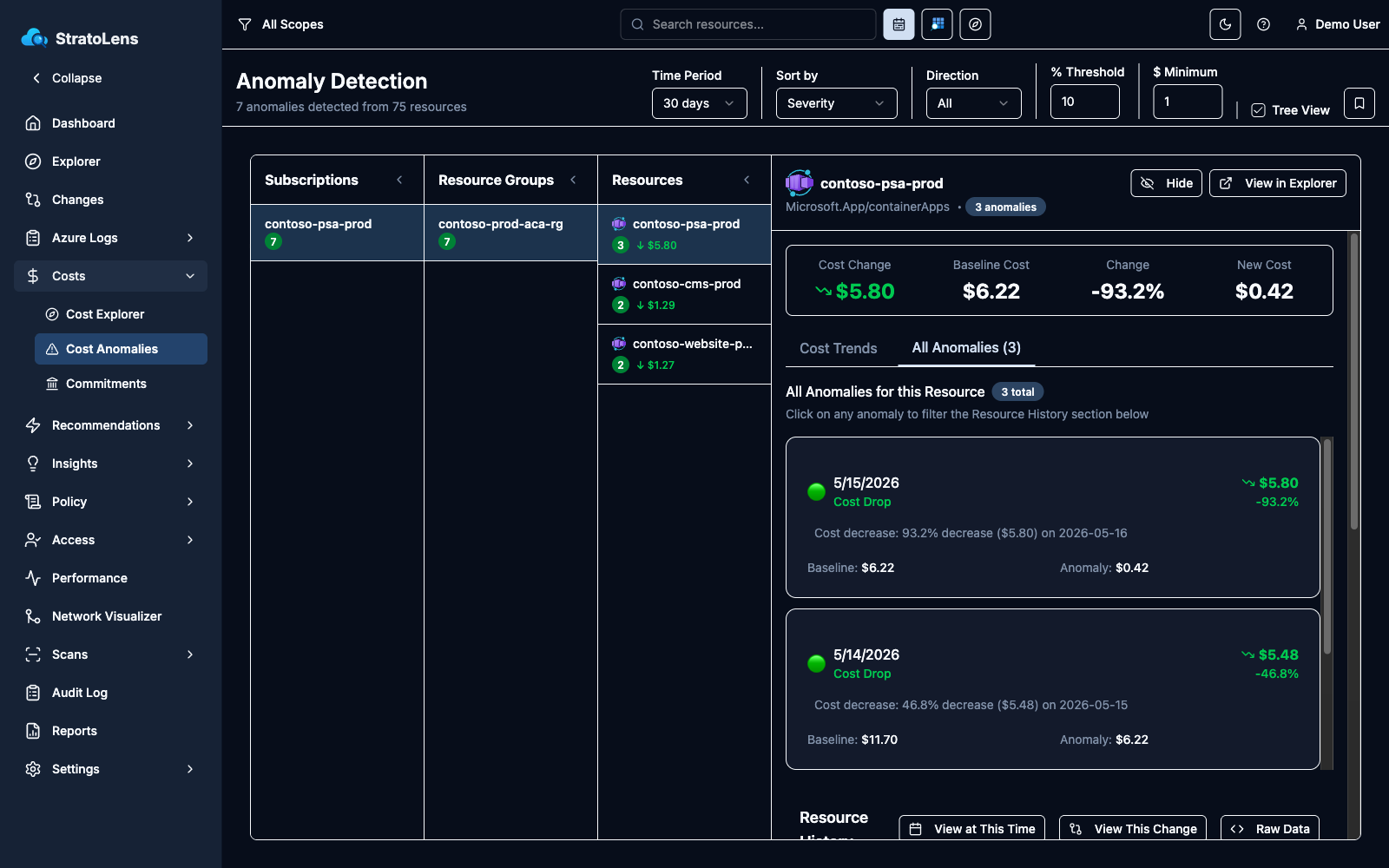Click the % Threshold input field
1389x868 pixels.
coord(1084,102)
